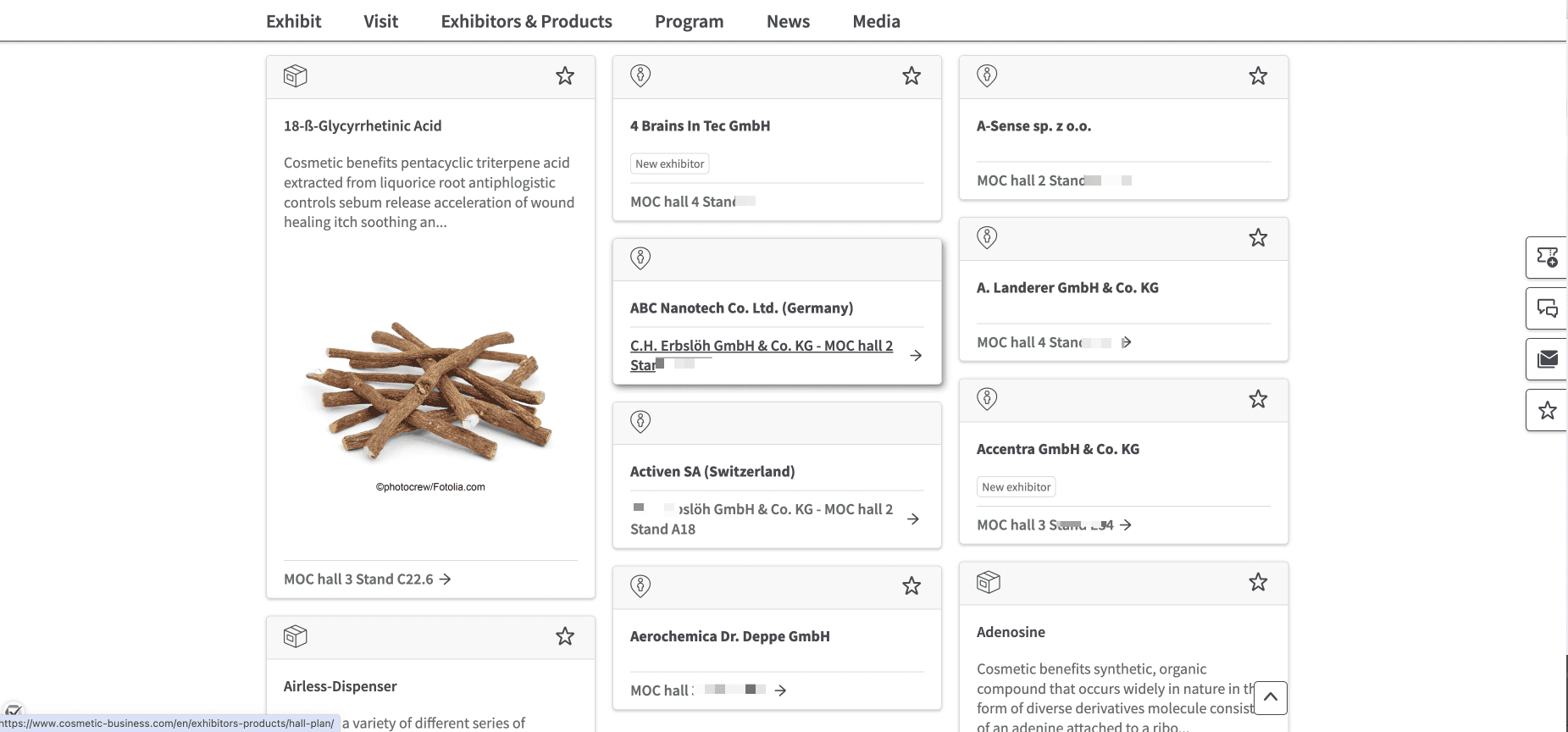Image resolution: width=1568 pixels, height=732 pixels.
Task: Open the envelope contact icon in side panel
Action: pyautogui.click(x=1547, y=359)
